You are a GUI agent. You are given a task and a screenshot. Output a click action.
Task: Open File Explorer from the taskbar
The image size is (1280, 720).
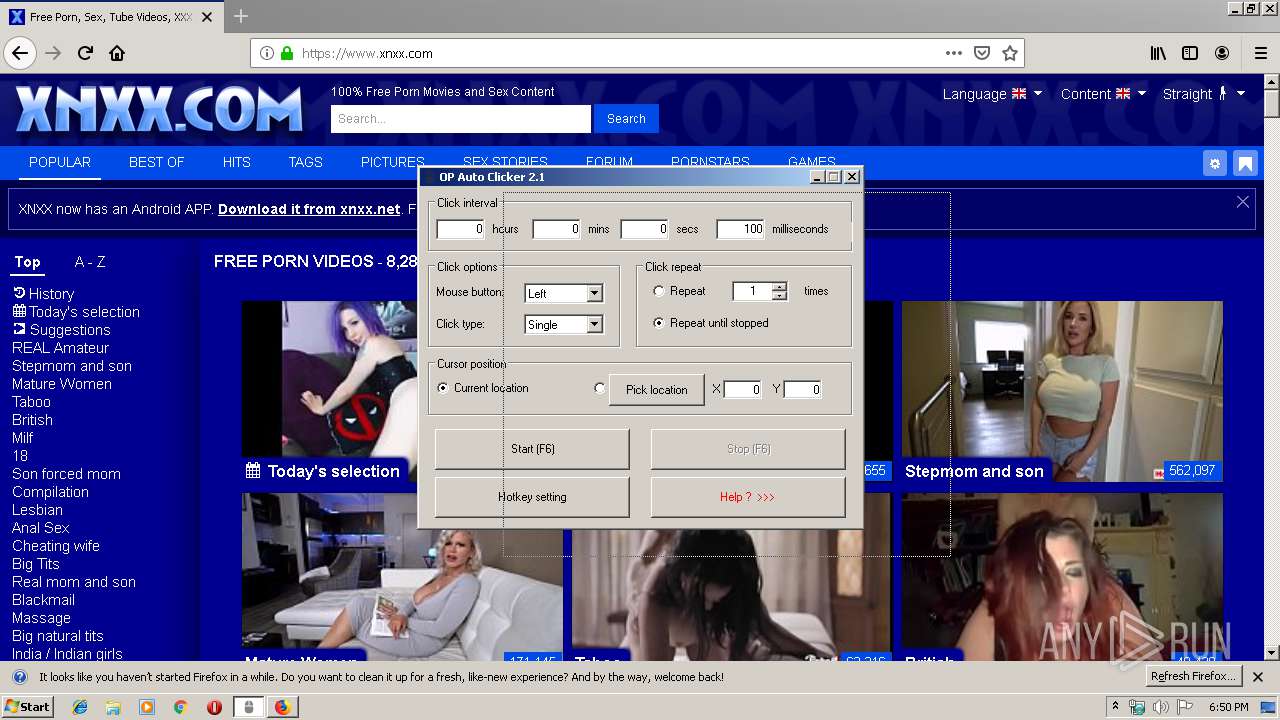113,707
